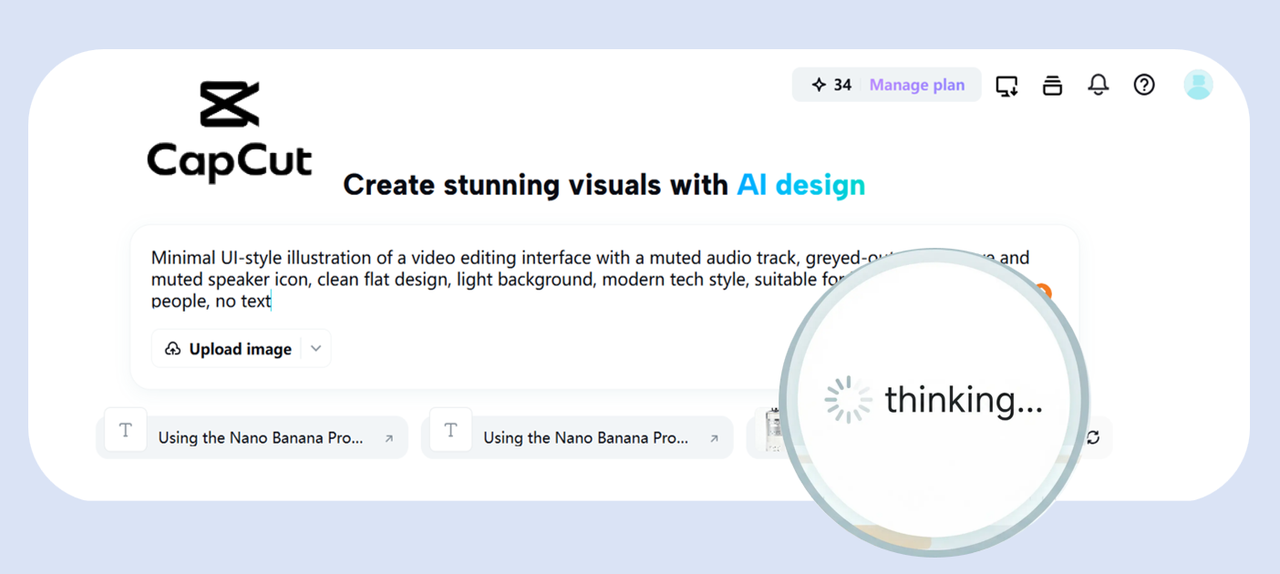Click the second suggestion's arrow icon
This screenshot has width=1280, height=574.
[714, 438]
